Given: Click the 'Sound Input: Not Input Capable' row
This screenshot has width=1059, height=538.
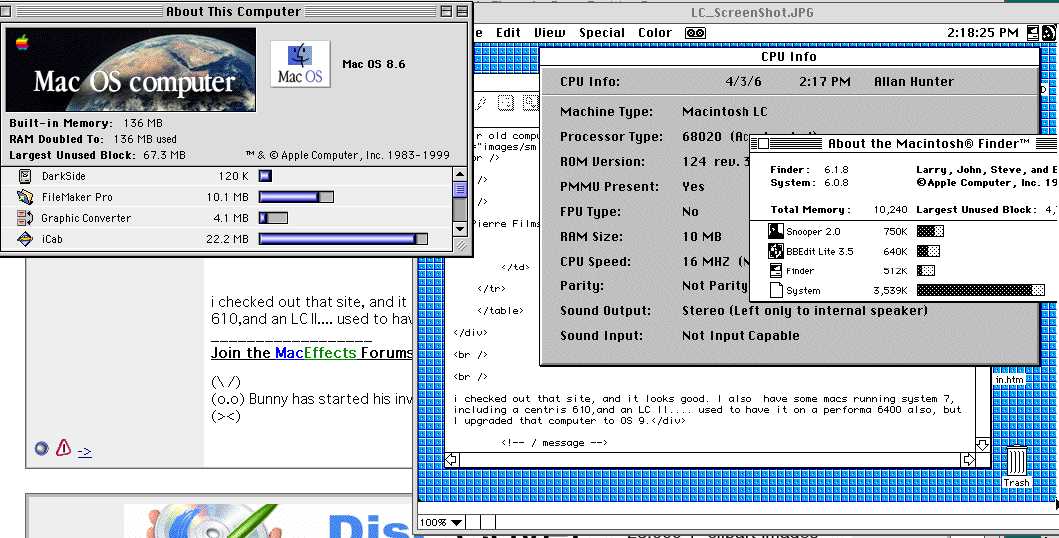Looking at the screenshot, I should point(679,335).
